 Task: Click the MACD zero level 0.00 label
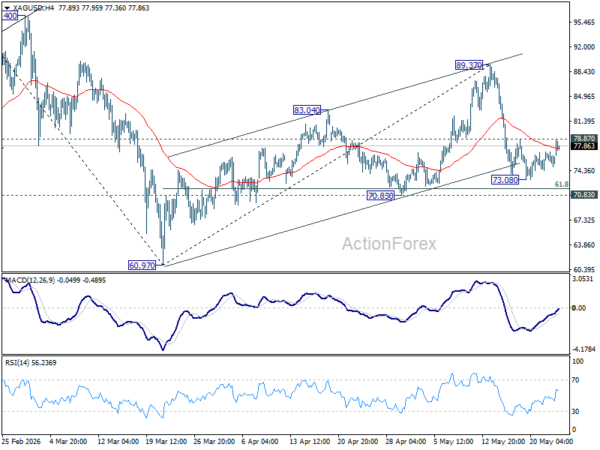click(579, 308)
